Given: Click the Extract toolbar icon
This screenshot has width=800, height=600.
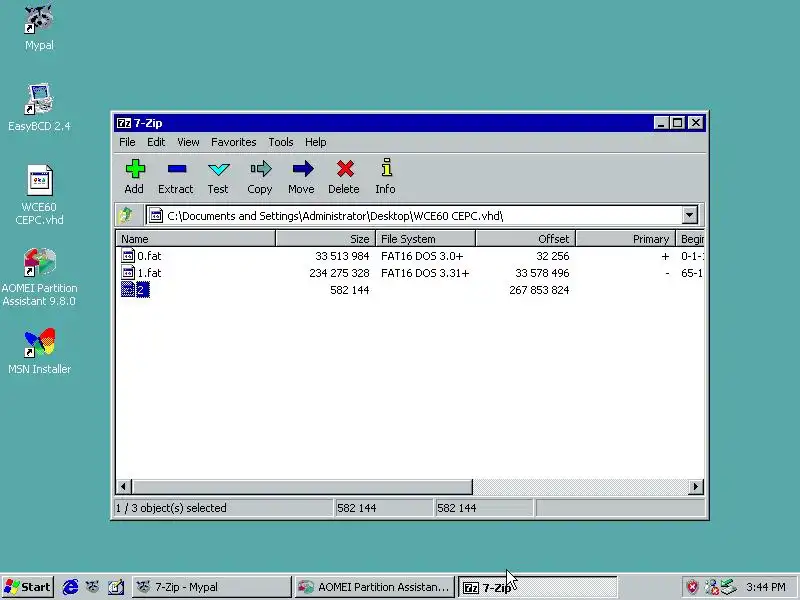Looking at the screenshot, I should [177, 169].
